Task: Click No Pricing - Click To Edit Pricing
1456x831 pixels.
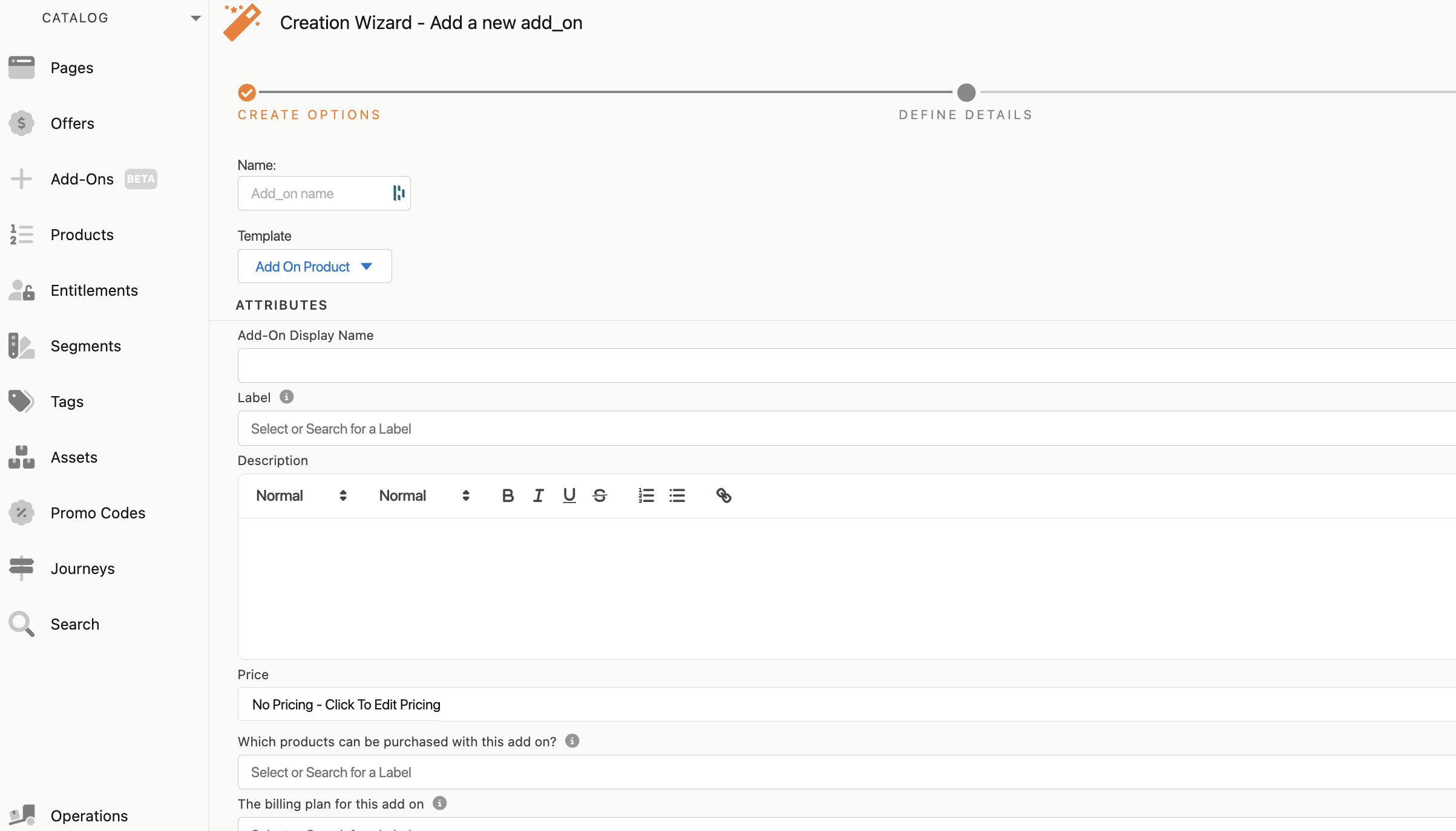Action: click(346, 705)
